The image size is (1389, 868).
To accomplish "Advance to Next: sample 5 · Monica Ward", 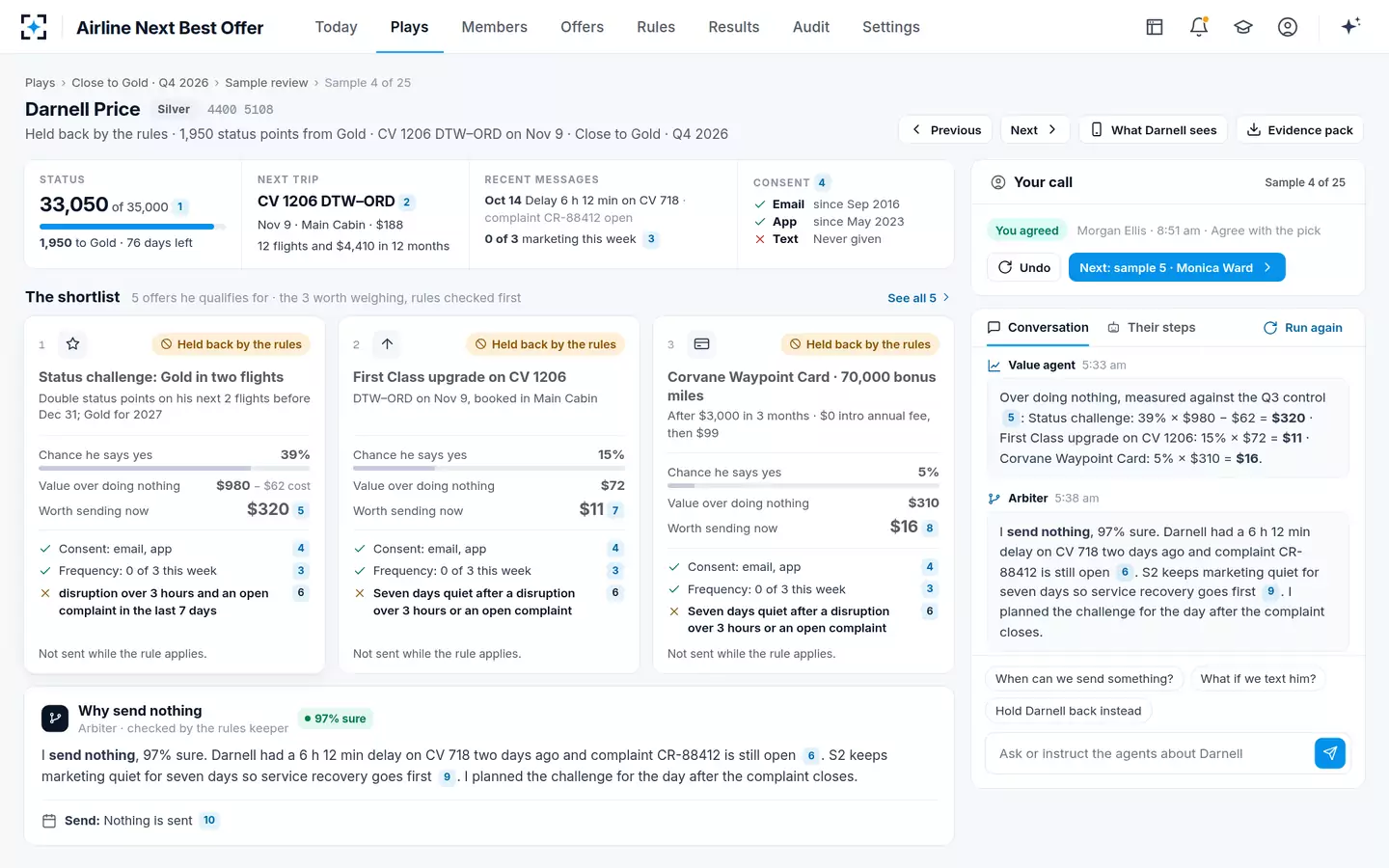I will [1177, 267].
